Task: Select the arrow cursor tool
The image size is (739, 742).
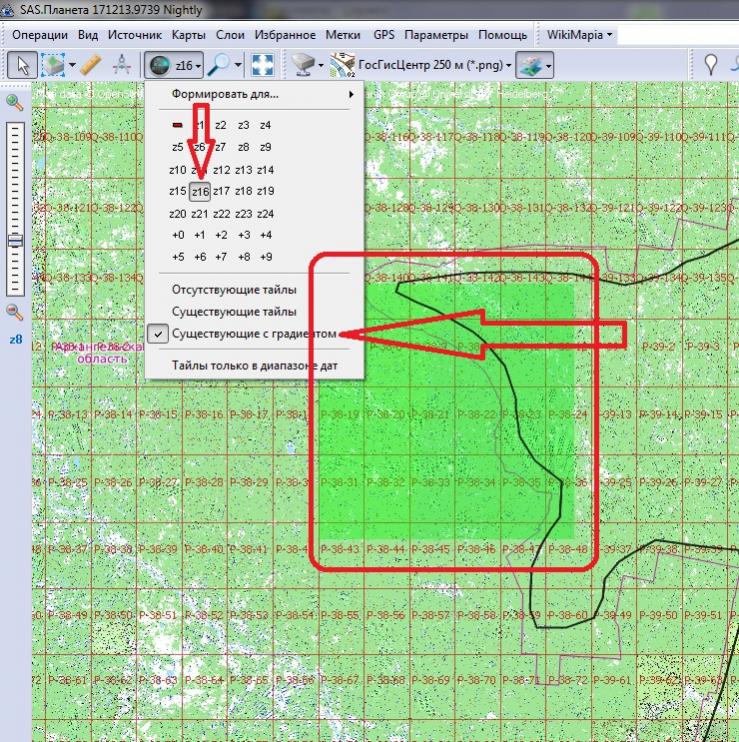Action: pos(21,66)
